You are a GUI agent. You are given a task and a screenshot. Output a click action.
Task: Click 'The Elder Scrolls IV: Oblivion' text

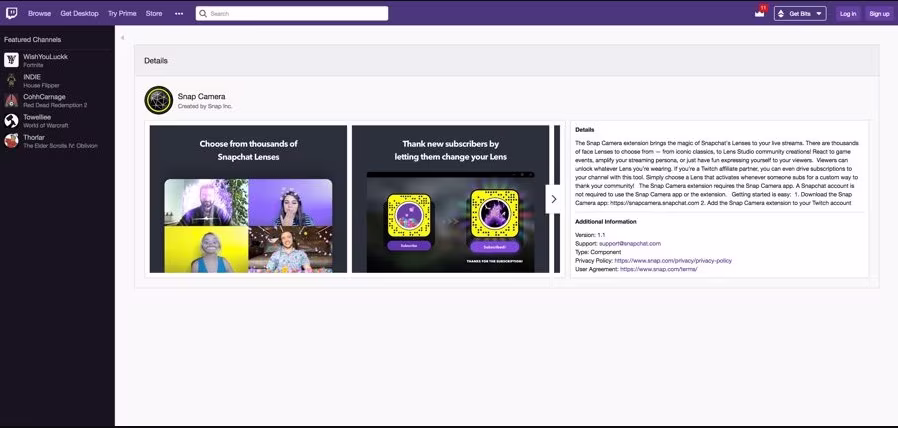pyautogui.click(x=60, y=146)
